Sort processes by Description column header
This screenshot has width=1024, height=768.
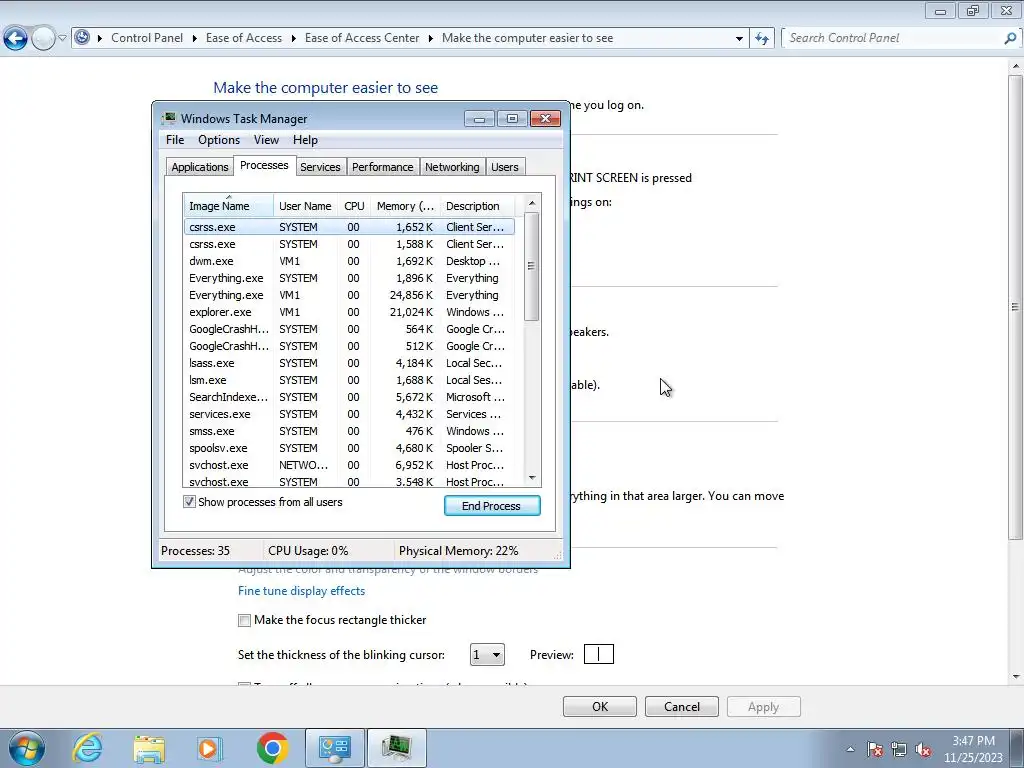point(477,206)
